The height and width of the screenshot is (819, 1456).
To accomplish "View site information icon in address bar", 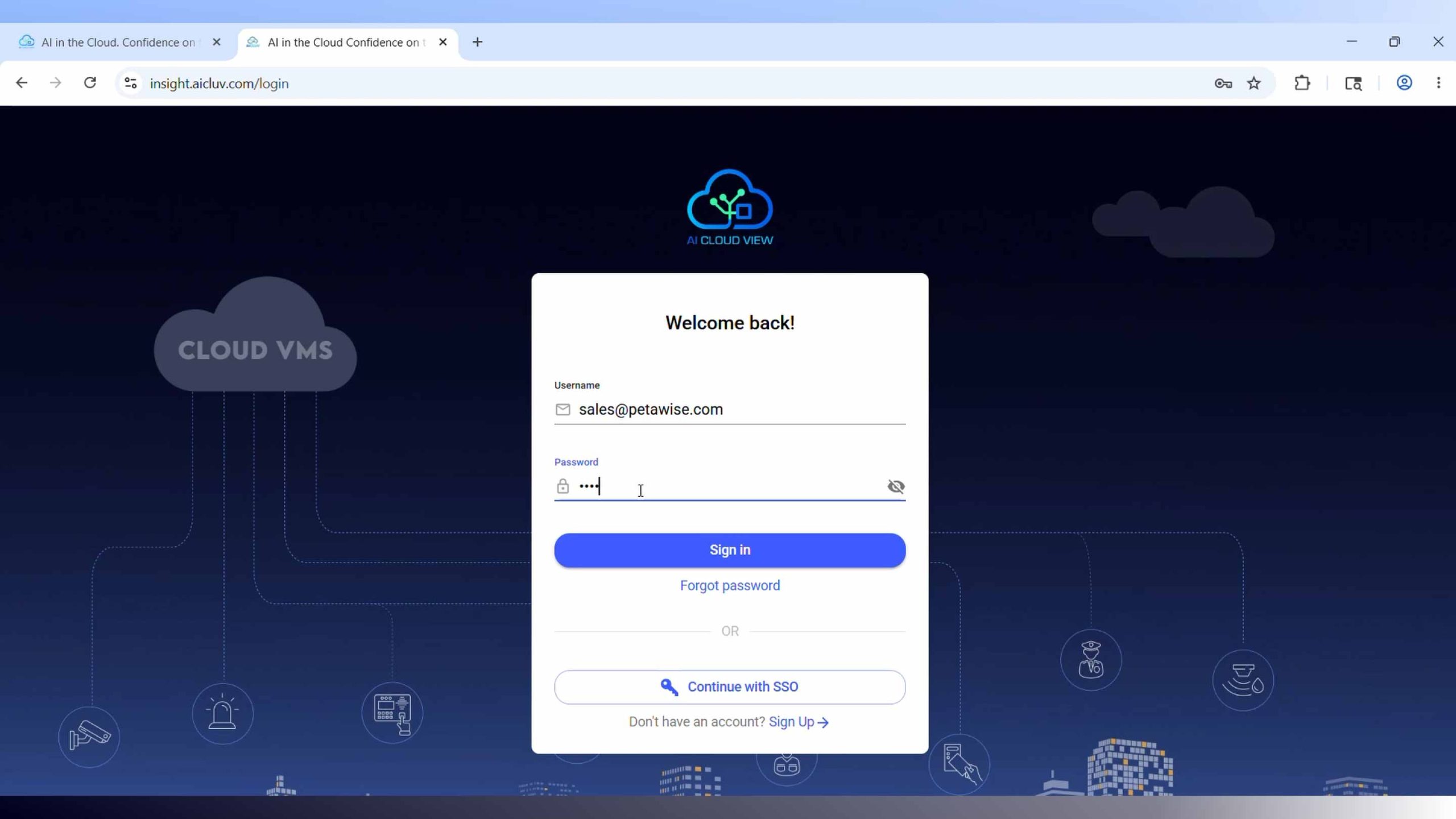I will (x=130, y=83).
